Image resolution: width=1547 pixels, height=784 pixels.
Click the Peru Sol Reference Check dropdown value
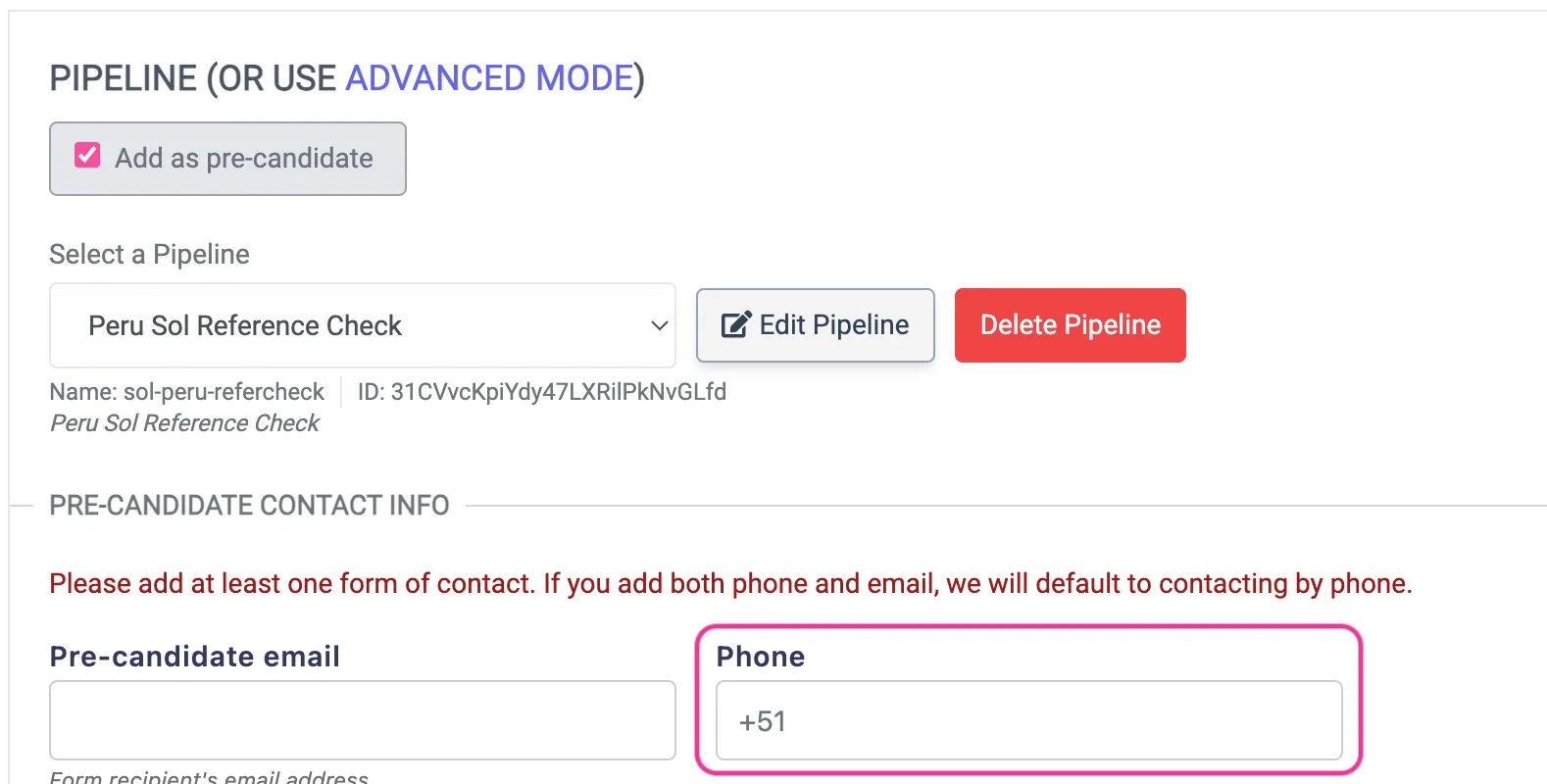click(x=244, y=325)
